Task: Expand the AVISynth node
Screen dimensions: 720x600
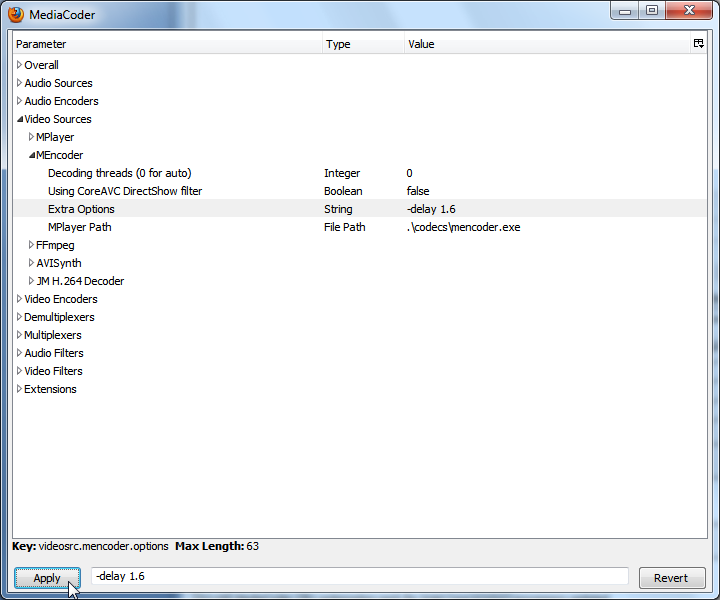Action: (31, 263)
